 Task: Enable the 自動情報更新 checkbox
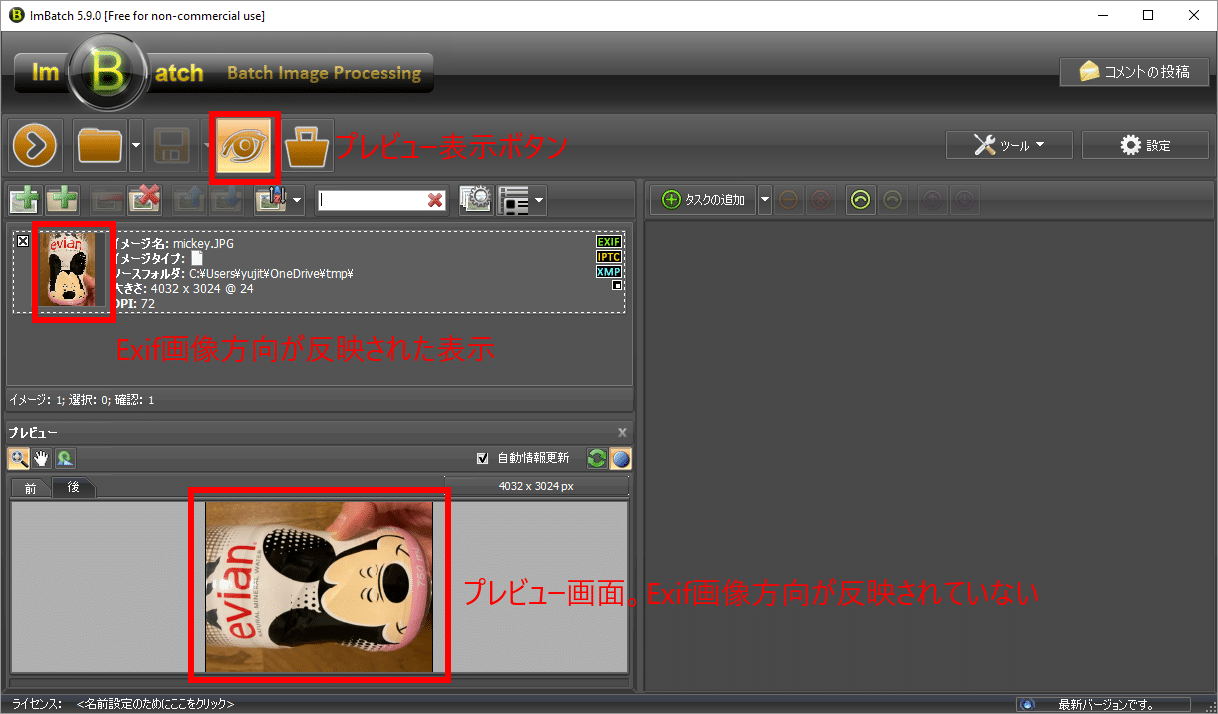pos(483,458)
